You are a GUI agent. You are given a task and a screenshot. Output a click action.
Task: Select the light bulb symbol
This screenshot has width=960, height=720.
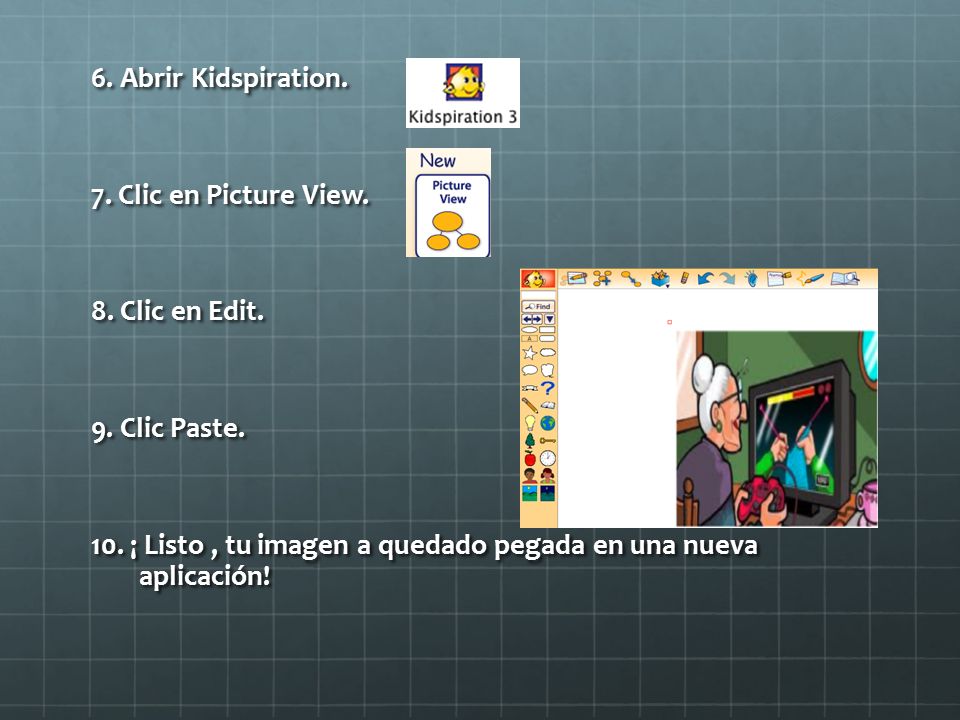pyautogui.click(x=530, y=424)
